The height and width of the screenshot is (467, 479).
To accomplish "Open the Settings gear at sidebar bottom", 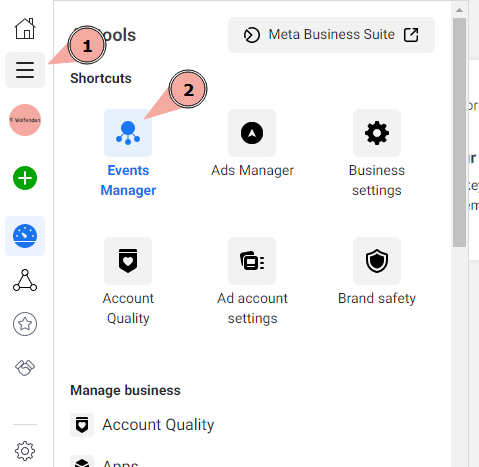I will [25, 451].
